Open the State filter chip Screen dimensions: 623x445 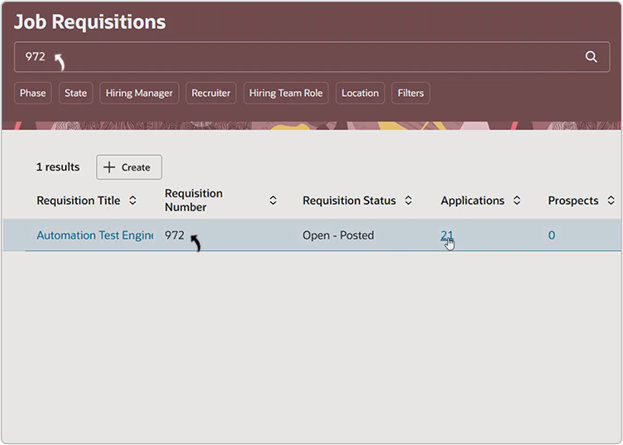75,93
